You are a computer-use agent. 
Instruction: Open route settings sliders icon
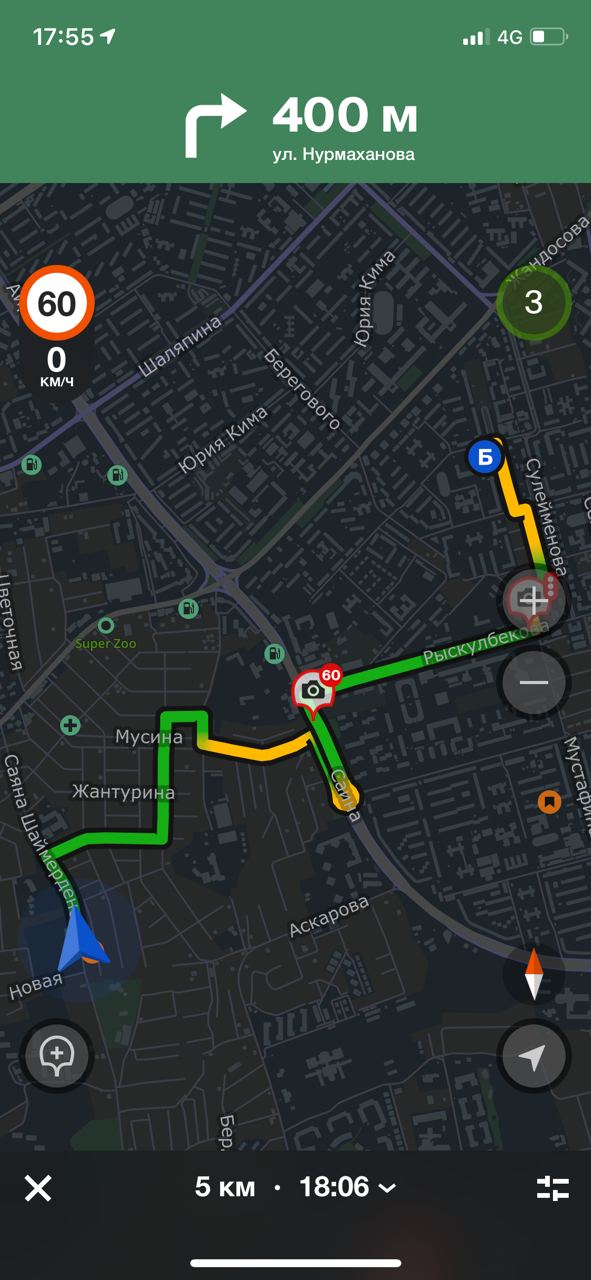tap(552, 1188)
